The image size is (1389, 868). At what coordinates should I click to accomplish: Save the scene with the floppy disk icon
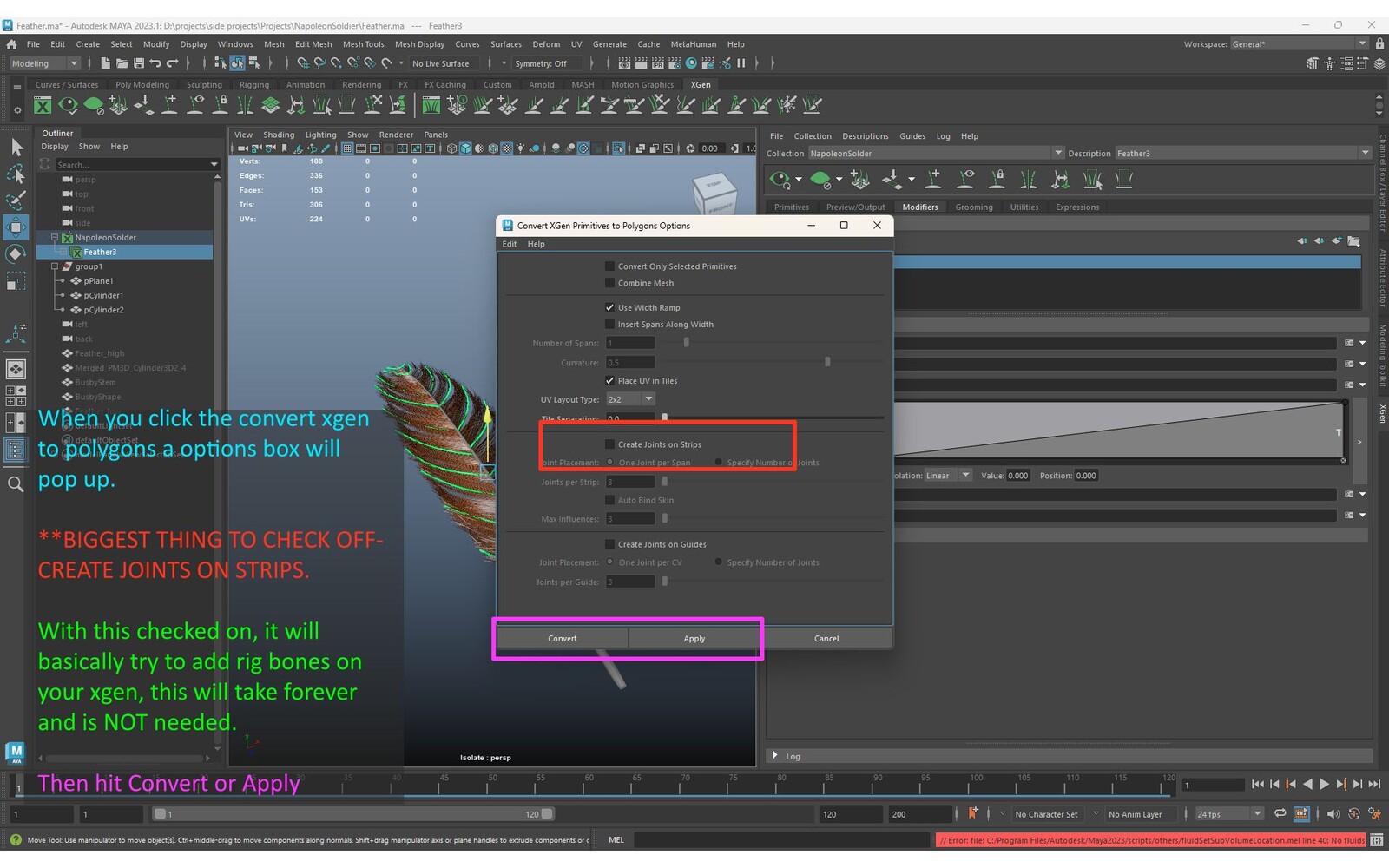click(139, 63)
